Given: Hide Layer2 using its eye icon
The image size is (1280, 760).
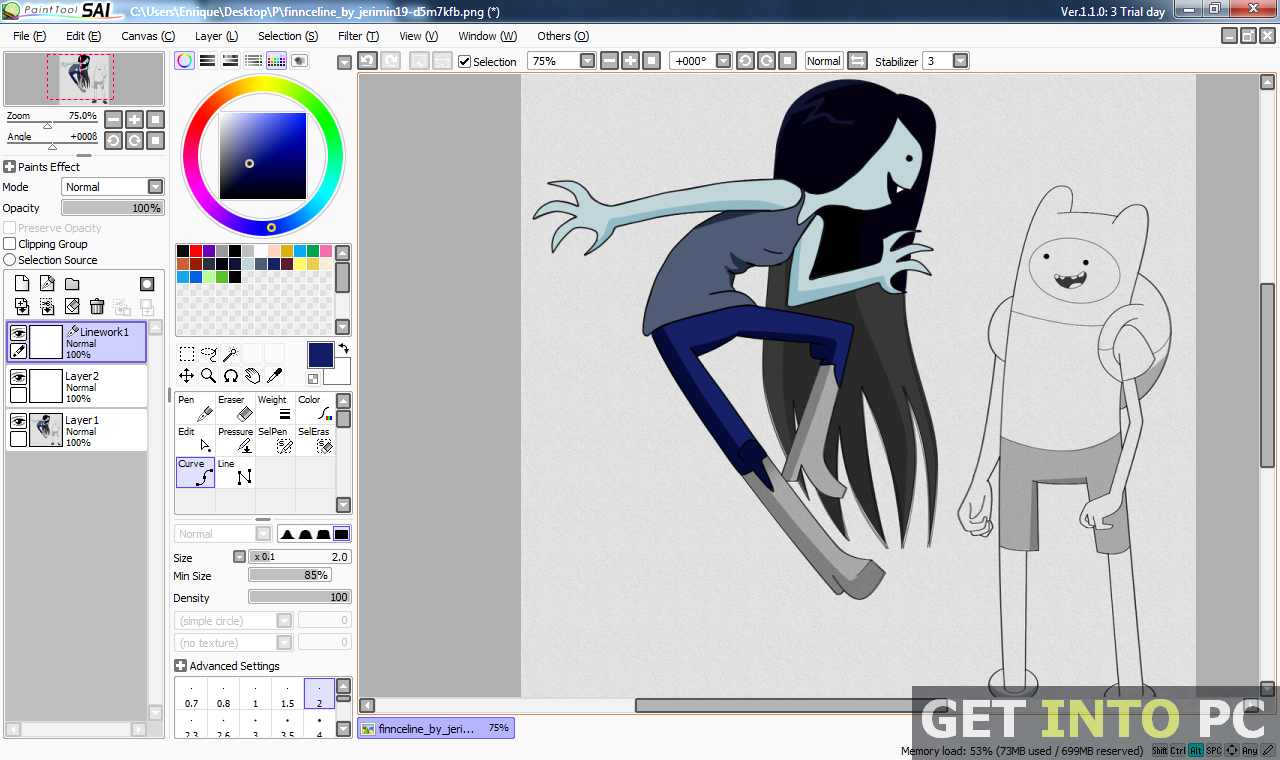Looking at the screenshot, I should pos(18,377).
